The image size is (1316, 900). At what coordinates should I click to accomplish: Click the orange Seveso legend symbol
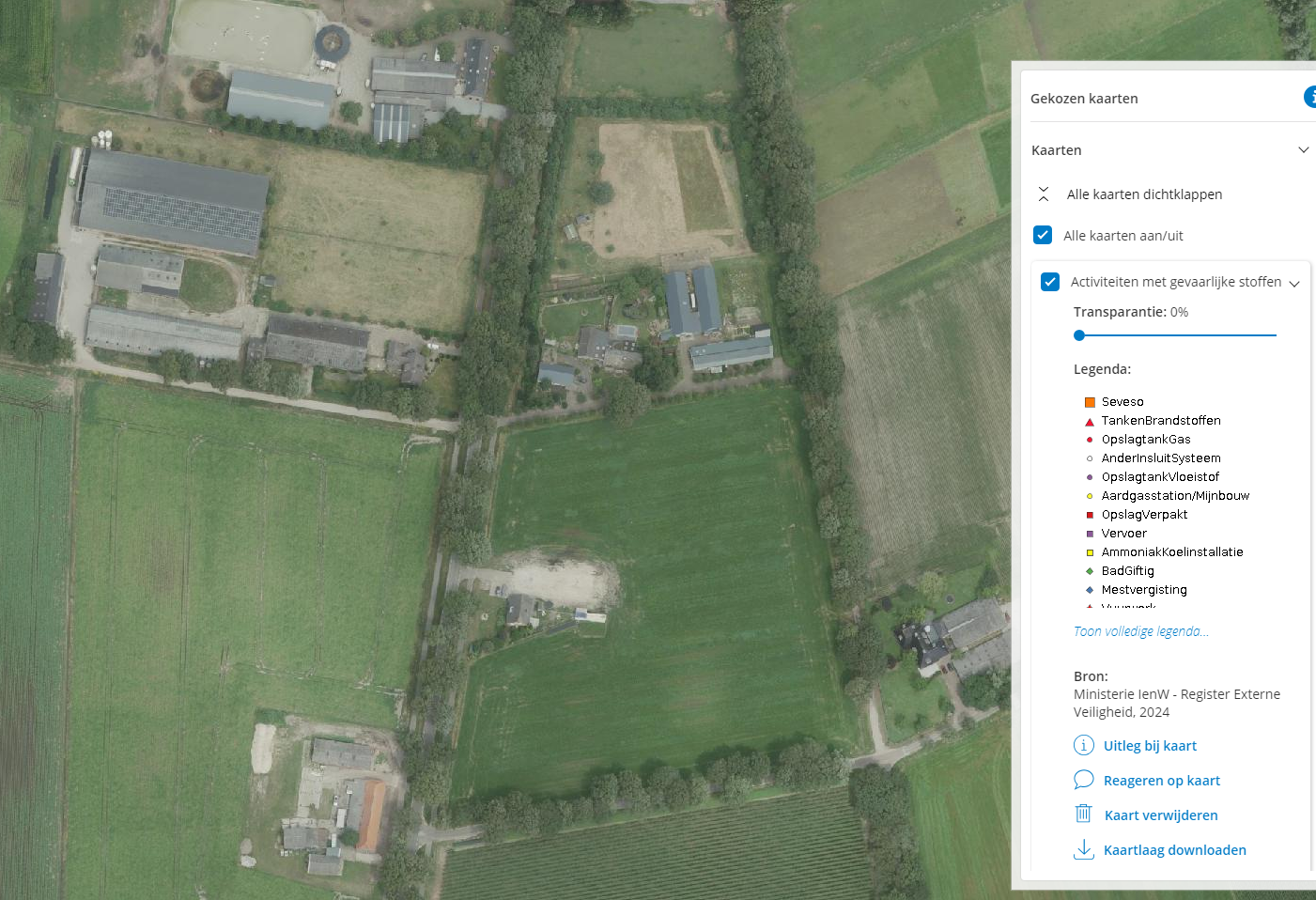1090,402
